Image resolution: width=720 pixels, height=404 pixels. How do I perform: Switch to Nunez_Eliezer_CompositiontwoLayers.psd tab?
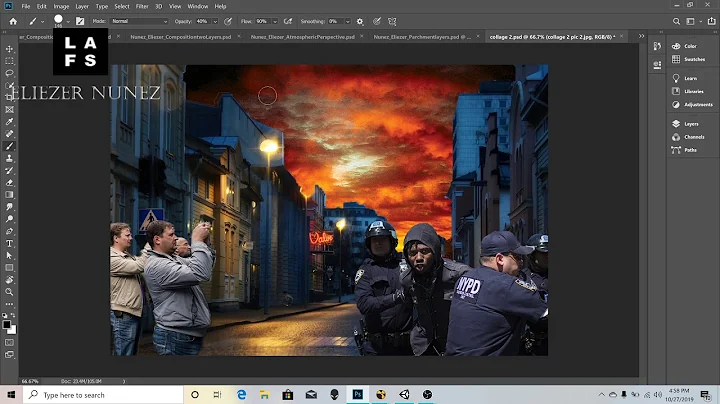pyautogui.click(x=180, y=37)
